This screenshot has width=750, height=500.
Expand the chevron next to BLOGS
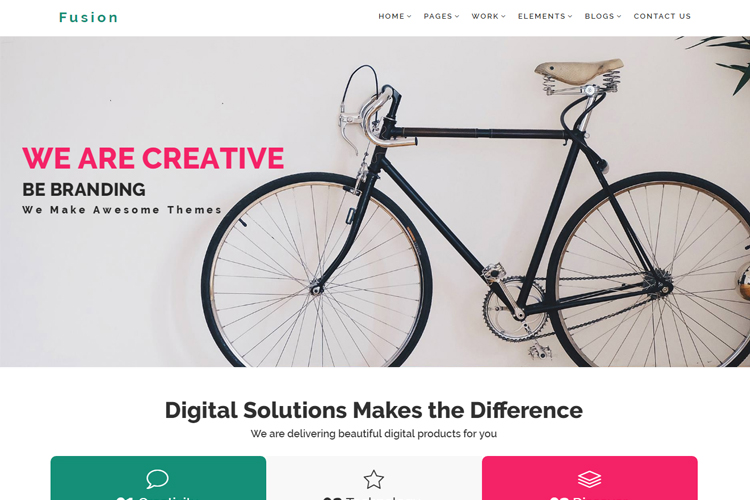(619, 16)
